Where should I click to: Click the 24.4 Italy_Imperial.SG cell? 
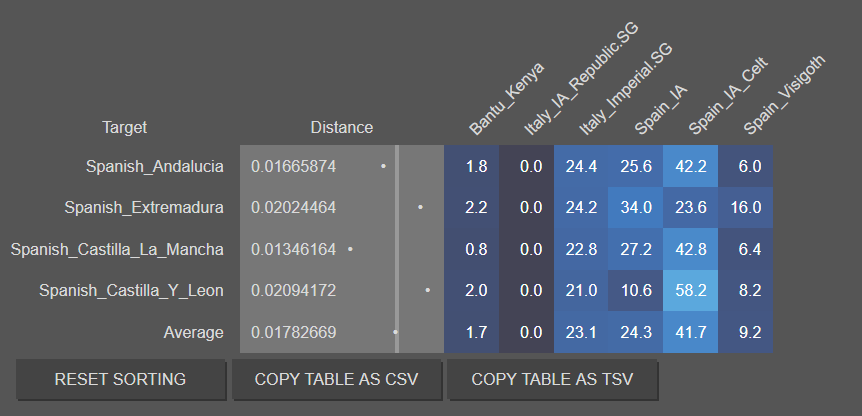pyautogui.click(x=581, y=167)
